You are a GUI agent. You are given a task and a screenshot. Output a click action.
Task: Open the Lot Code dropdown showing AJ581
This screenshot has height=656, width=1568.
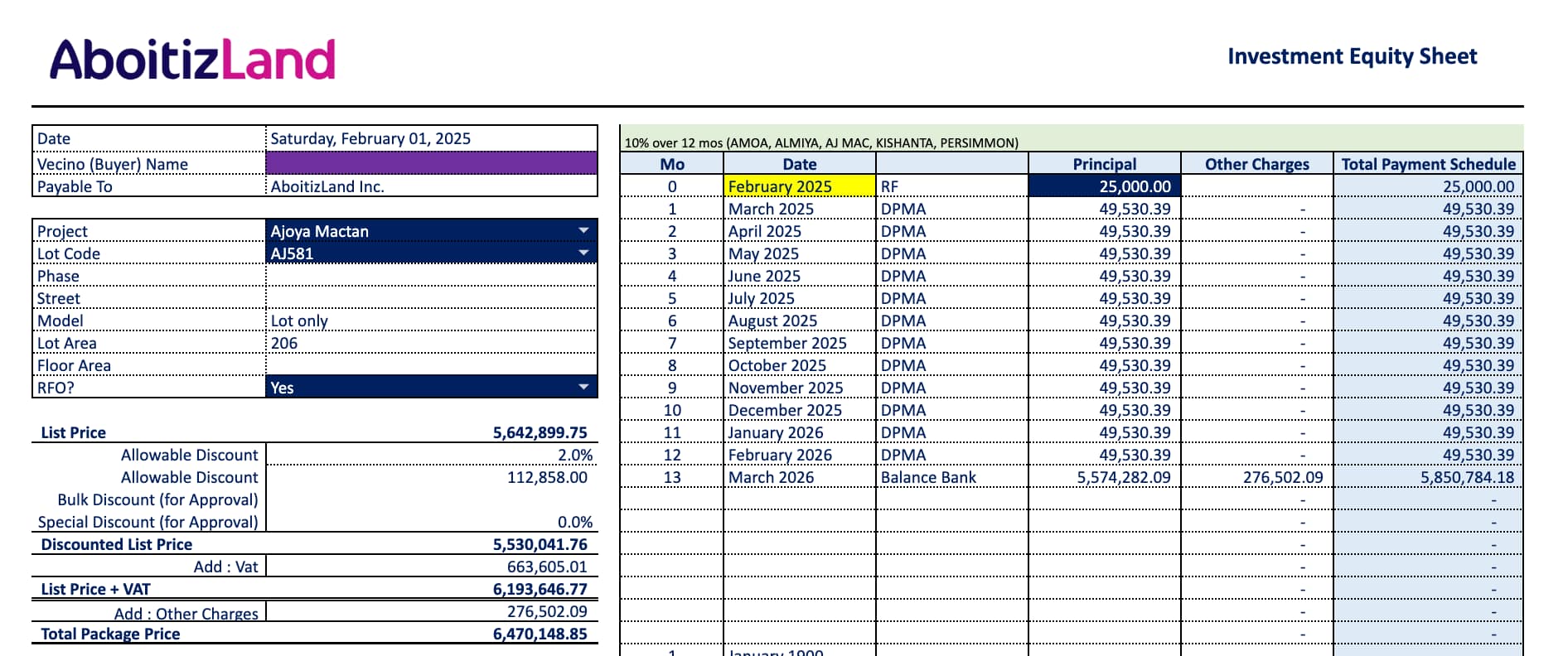tap(583, 253)
